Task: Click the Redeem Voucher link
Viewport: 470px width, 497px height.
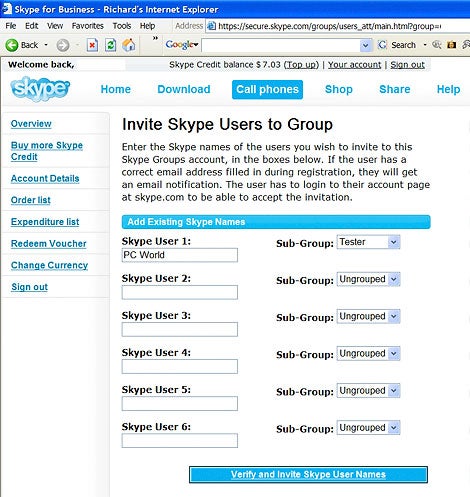Action: tap(49, 244)
